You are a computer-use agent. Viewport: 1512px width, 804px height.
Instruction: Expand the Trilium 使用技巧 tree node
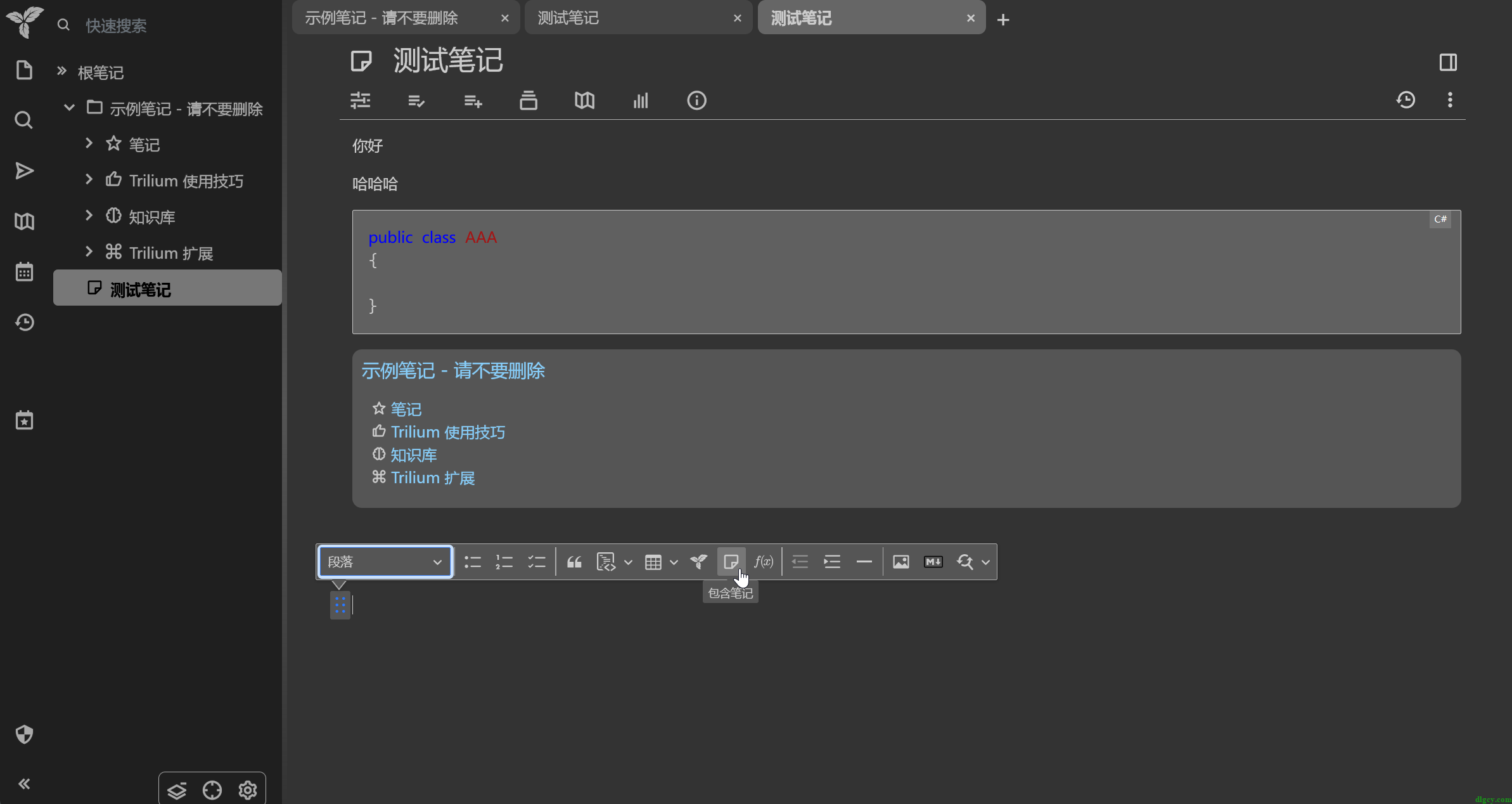[89, 179]
